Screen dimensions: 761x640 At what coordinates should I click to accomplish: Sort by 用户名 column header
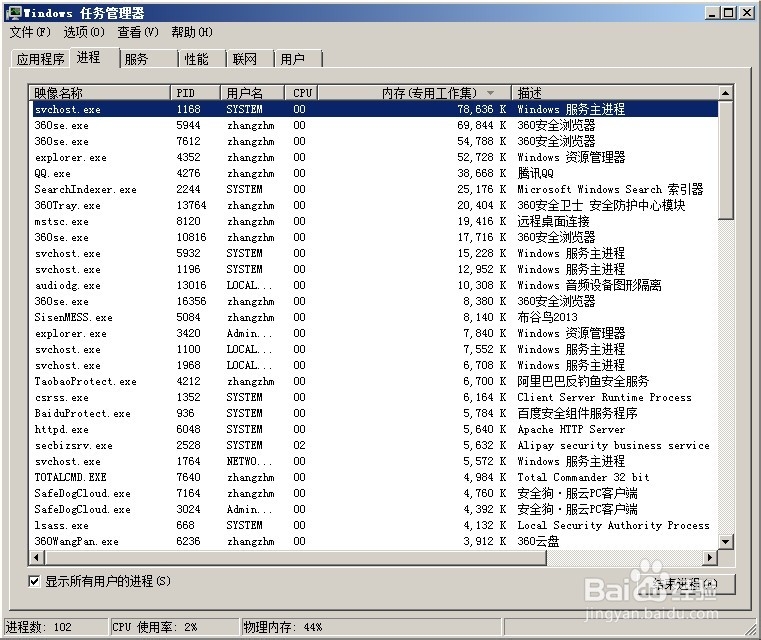click(252, 93)
